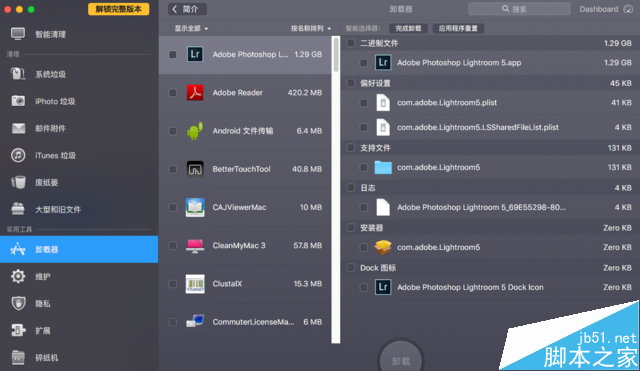Open 大型和旧文件 sidebar icon
The image size is (640, 371).
(18, 209)
